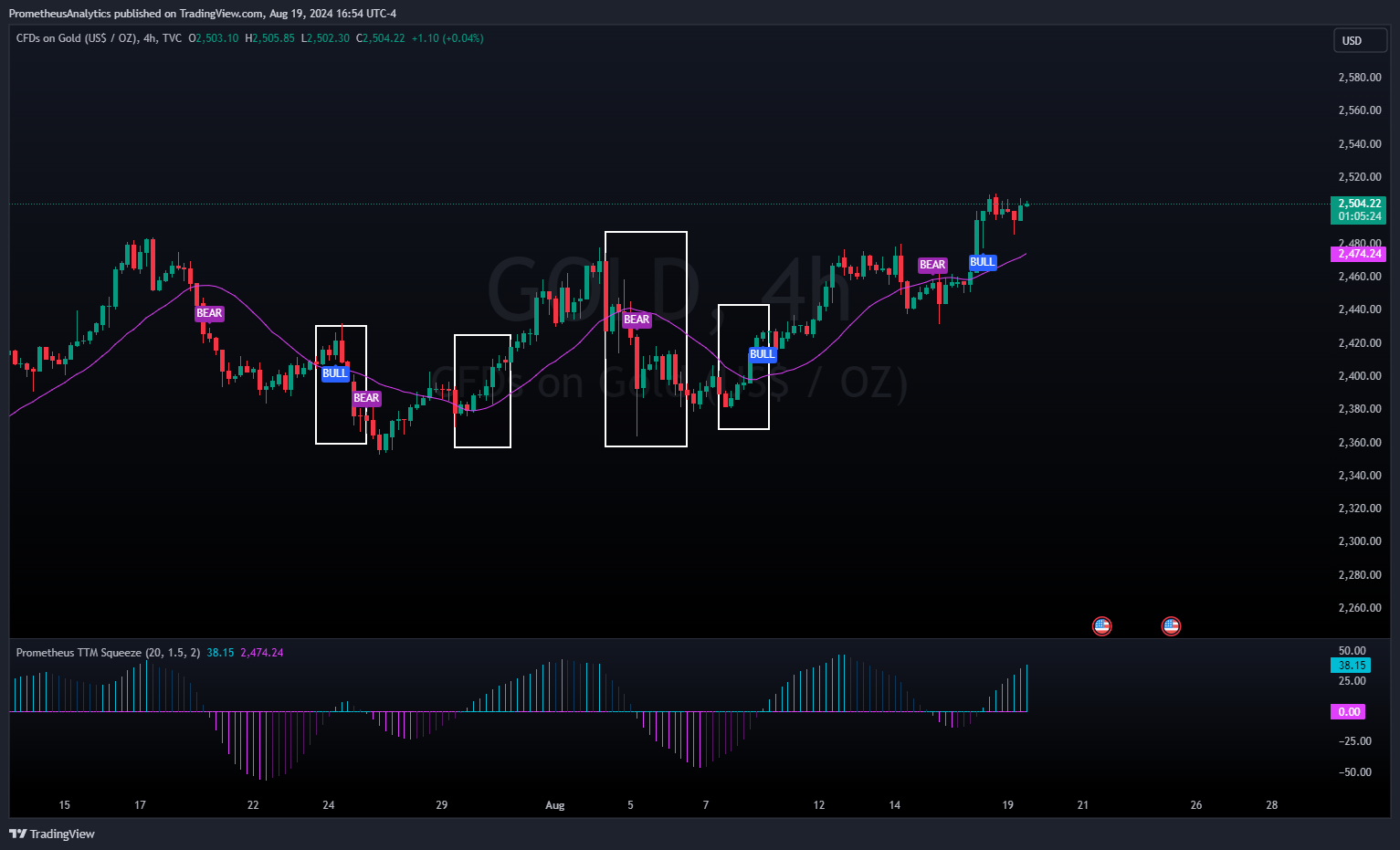The image size is (1400, 850).
Task: Click date label 19 on time axis
Action: (1008, 805)
